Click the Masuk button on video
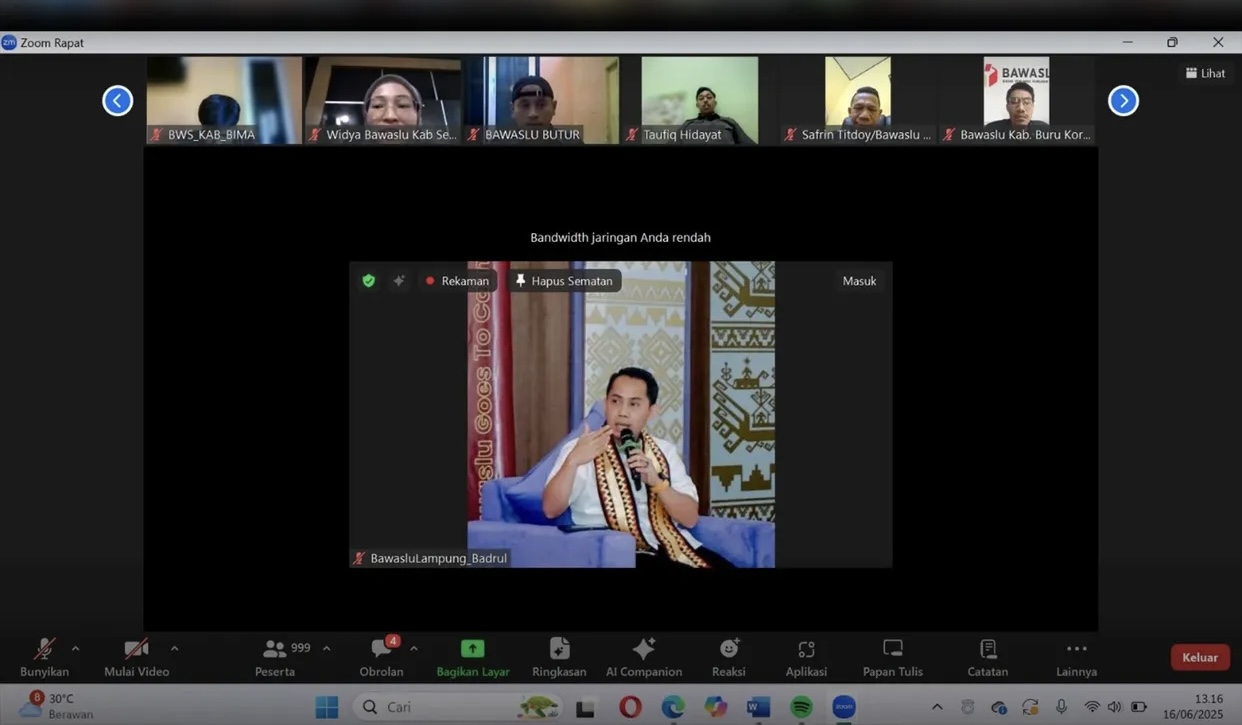The width and height of the screenshot is (1242, 725). click(x=859, y=281)
